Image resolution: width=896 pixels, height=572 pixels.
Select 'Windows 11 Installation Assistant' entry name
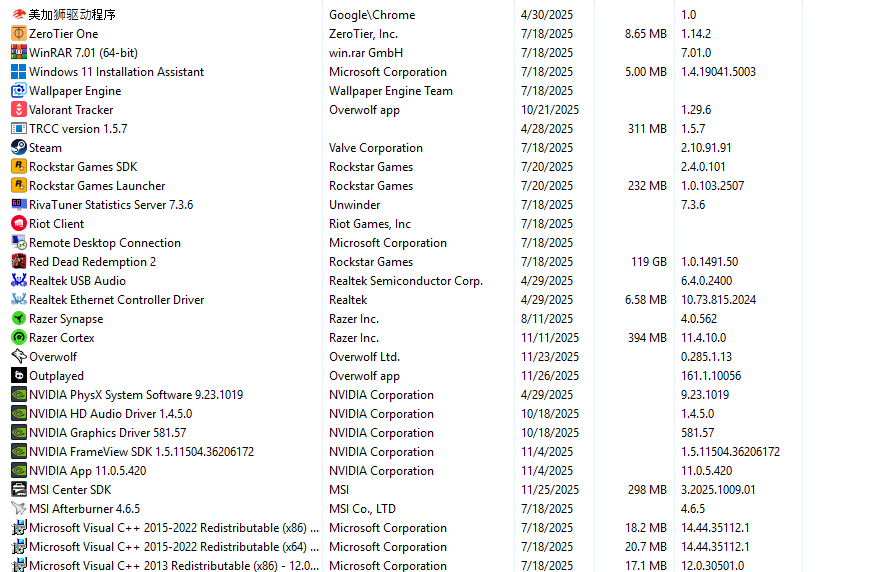(117, 71)
